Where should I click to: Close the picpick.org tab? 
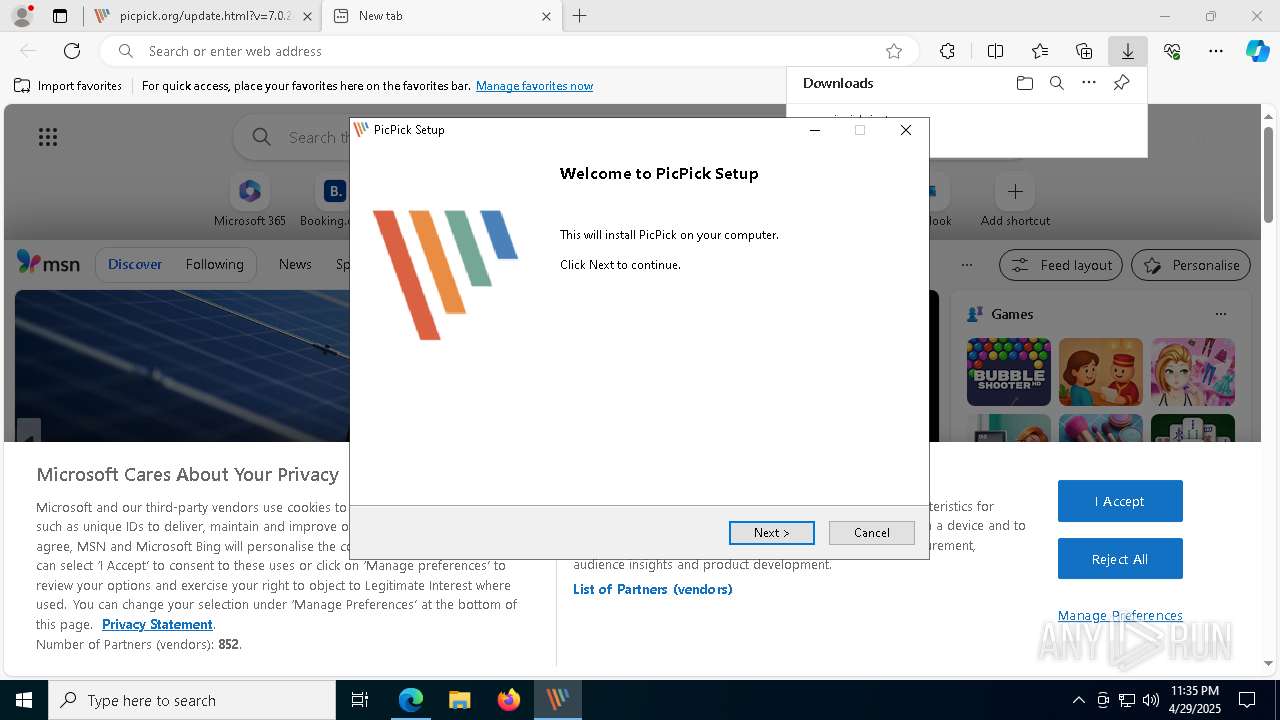coord(307,16)
